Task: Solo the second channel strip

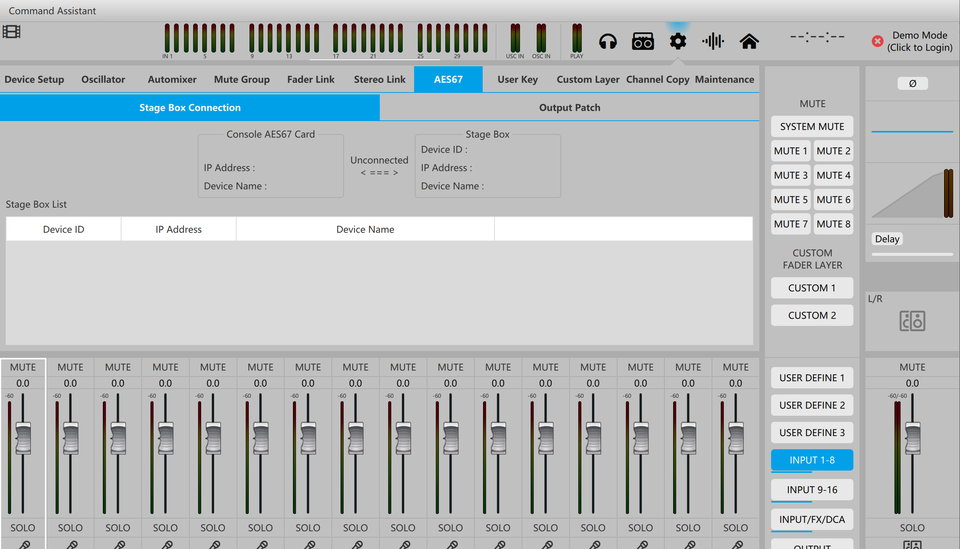Action: coord(70,527)
